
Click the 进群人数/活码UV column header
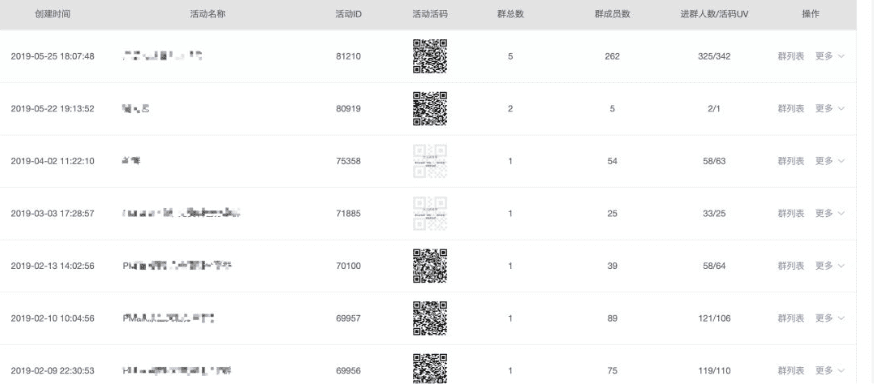[x=714, y=14]
